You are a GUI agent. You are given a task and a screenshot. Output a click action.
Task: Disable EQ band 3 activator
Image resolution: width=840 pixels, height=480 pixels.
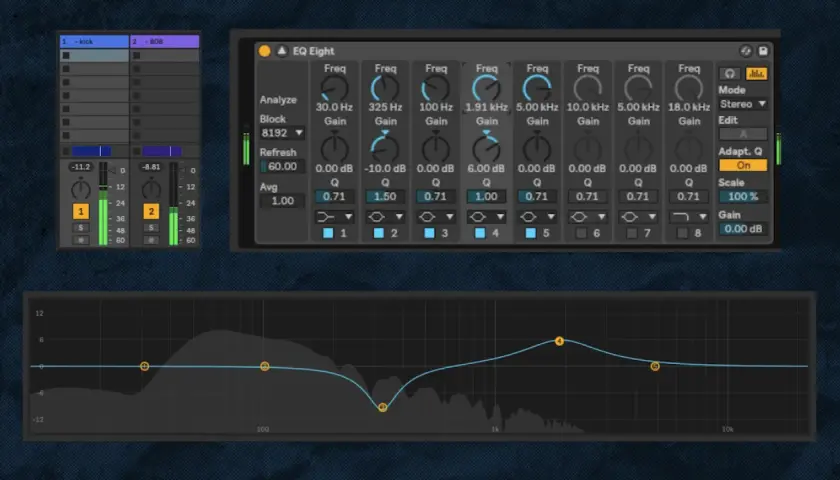point(430,233)
